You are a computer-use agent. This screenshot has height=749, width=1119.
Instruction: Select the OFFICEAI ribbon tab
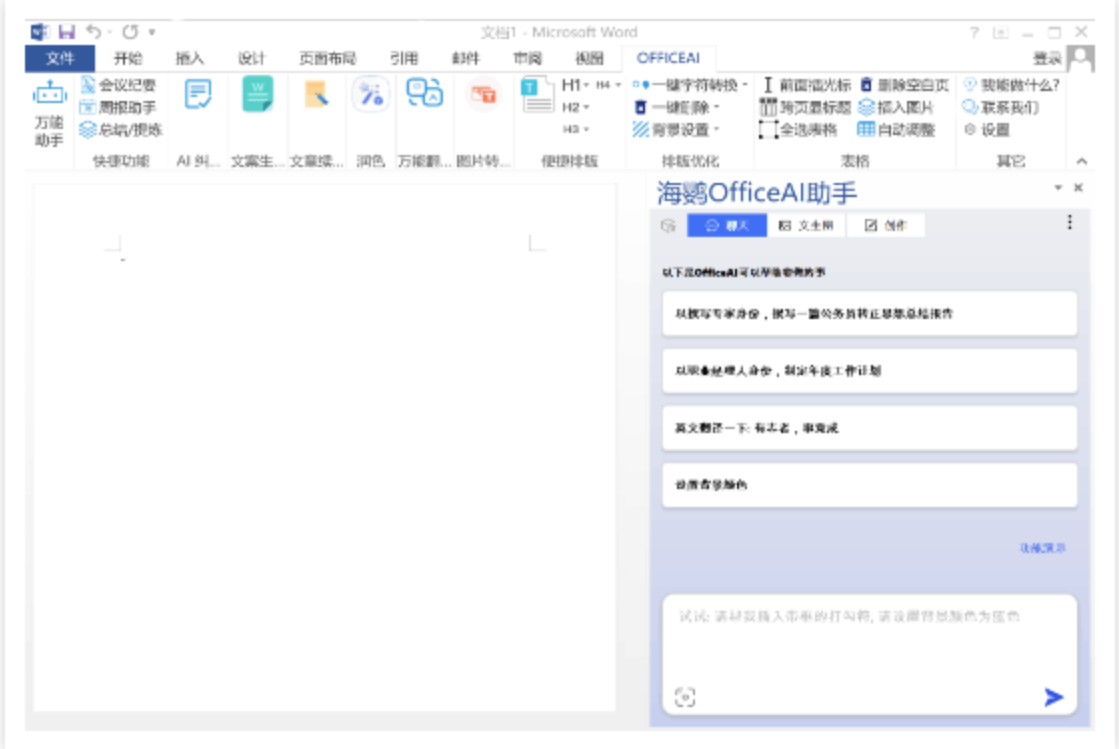[x=668, y=58]
